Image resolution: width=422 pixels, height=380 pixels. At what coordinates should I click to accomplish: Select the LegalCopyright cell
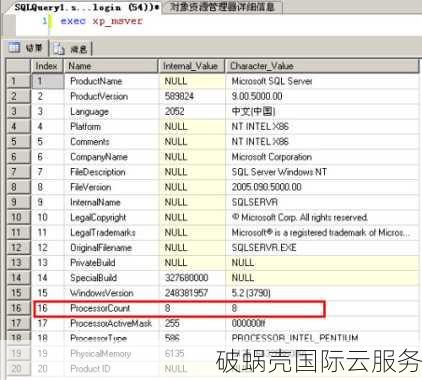coord(111,217)
